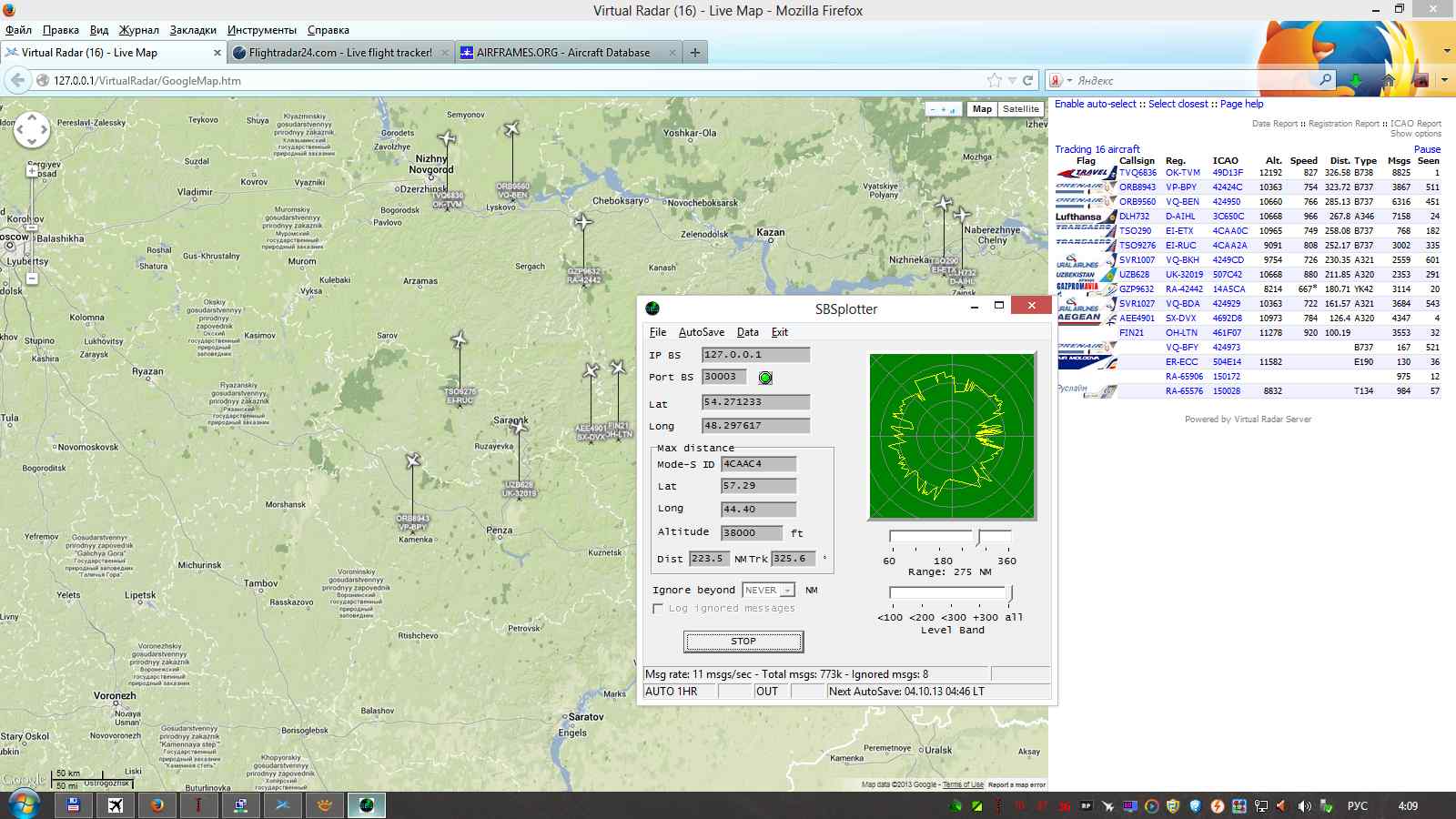1456x819 pixels.
Task: Select aircraft ORB8943 VP-BPY on map
Action: [413, 460]
